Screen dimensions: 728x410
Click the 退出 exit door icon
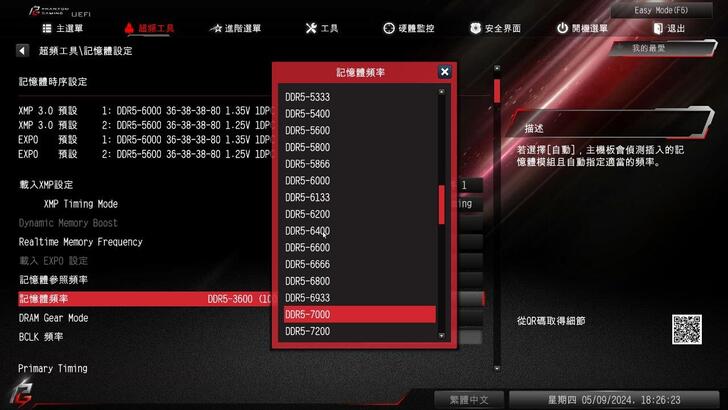[658, 28]
